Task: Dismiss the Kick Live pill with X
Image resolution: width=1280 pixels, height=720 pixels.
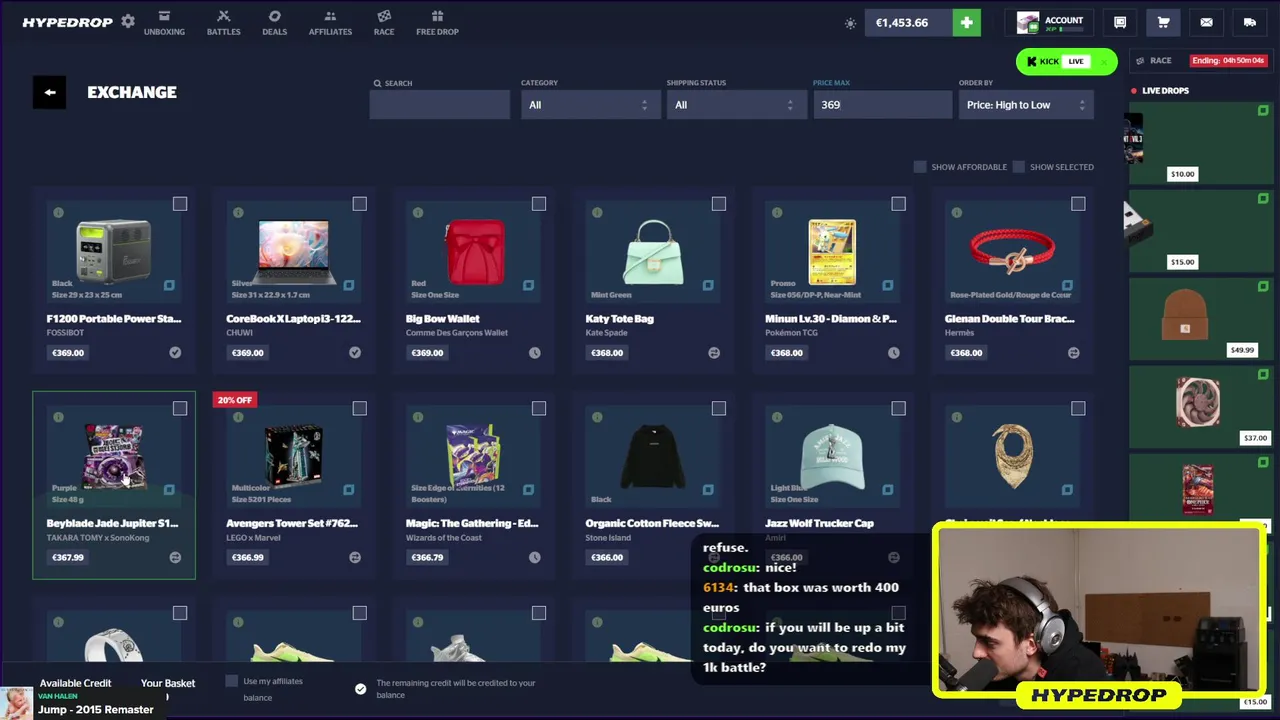Action: [1104, 62]
